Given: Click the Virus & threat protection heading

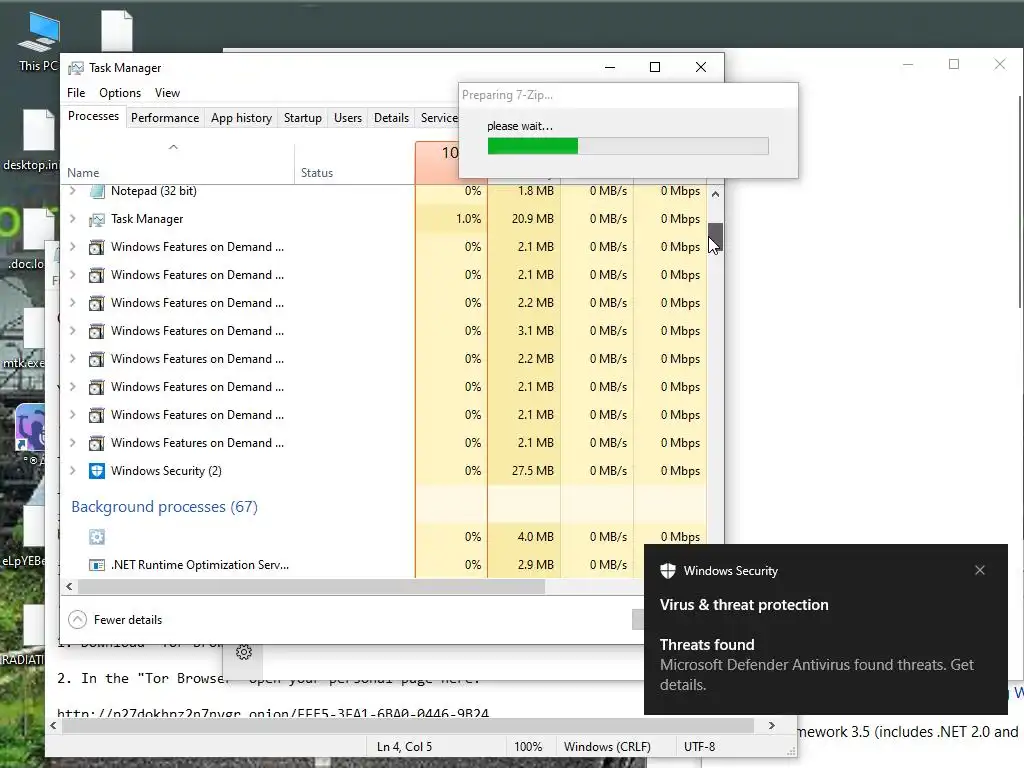Looking at the screenshot, I should (x=744, y=605).
